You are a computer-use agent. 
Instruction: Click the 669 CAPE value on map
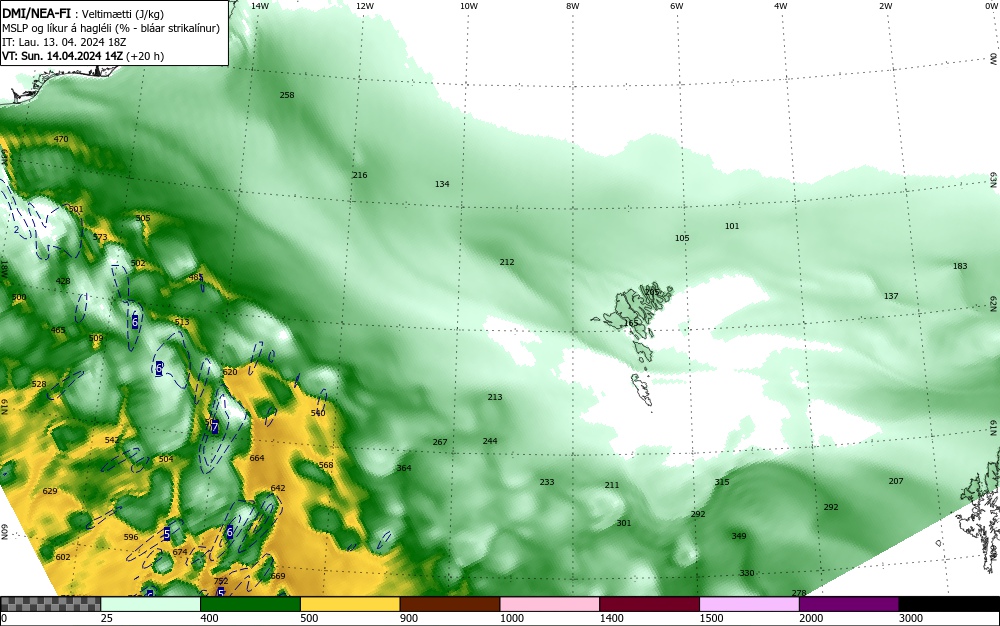click(x=278, y=576)
